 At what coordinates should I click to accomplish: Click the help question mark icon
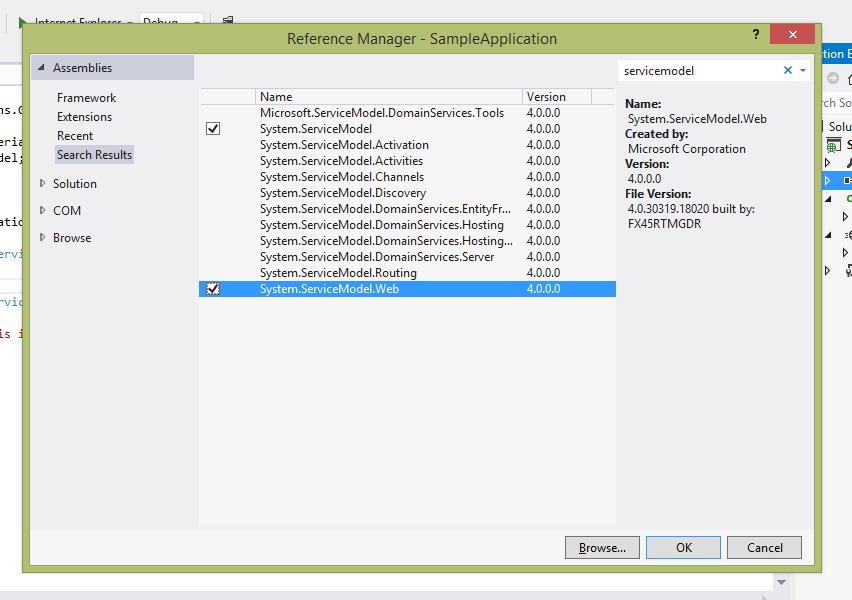click(x=756, y=34)
